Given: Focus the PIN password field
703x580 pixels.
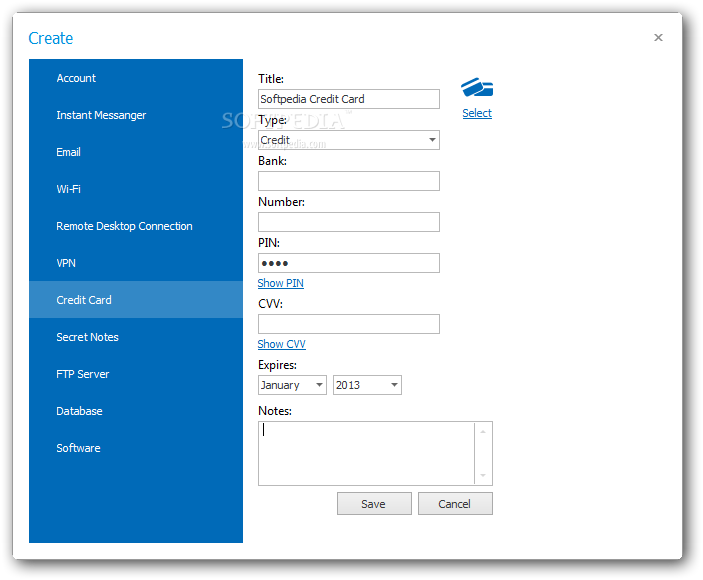Looking at the screenshot, I should click(349, 263).
